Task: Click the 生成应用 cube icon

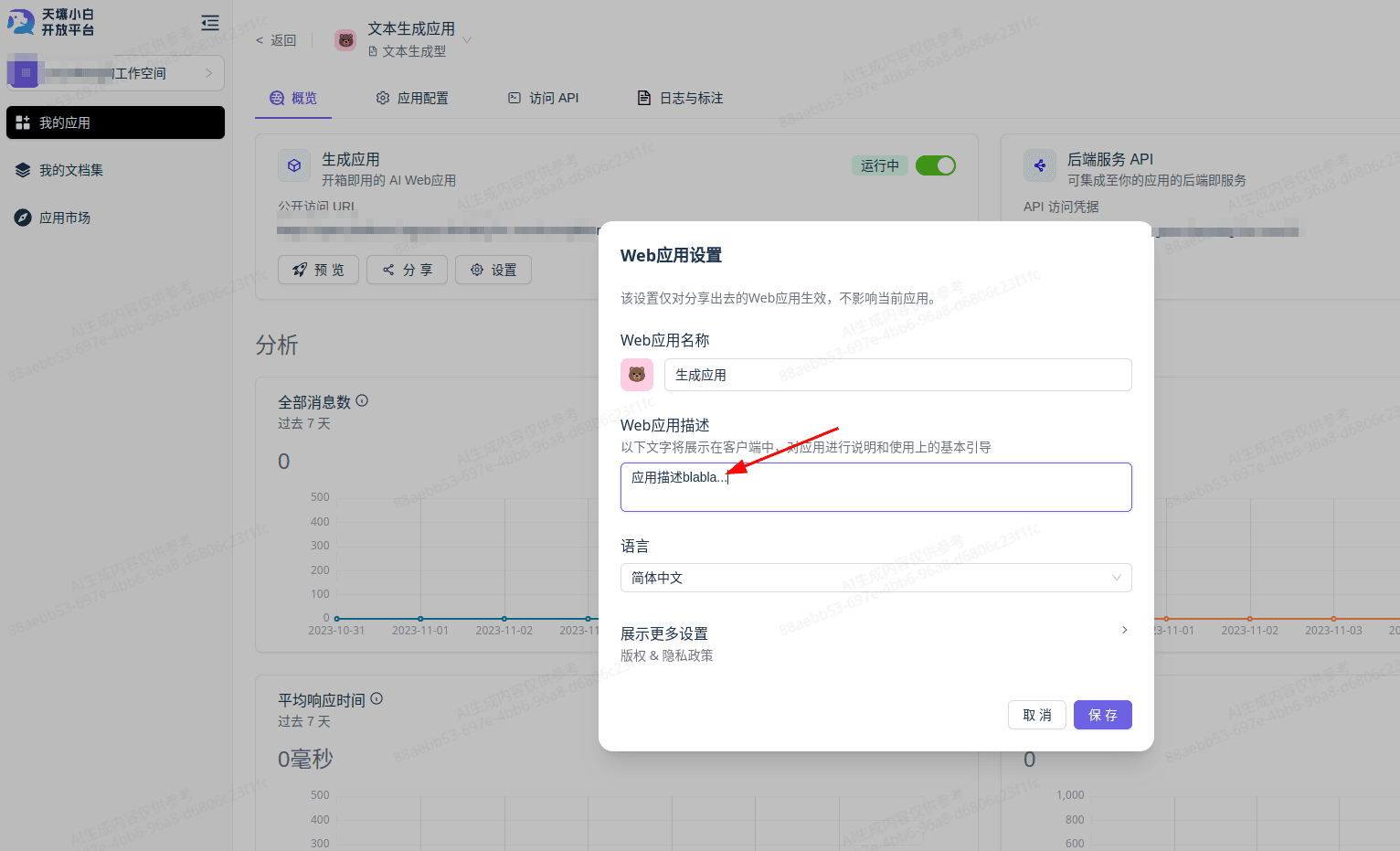Action: (294, 166)
